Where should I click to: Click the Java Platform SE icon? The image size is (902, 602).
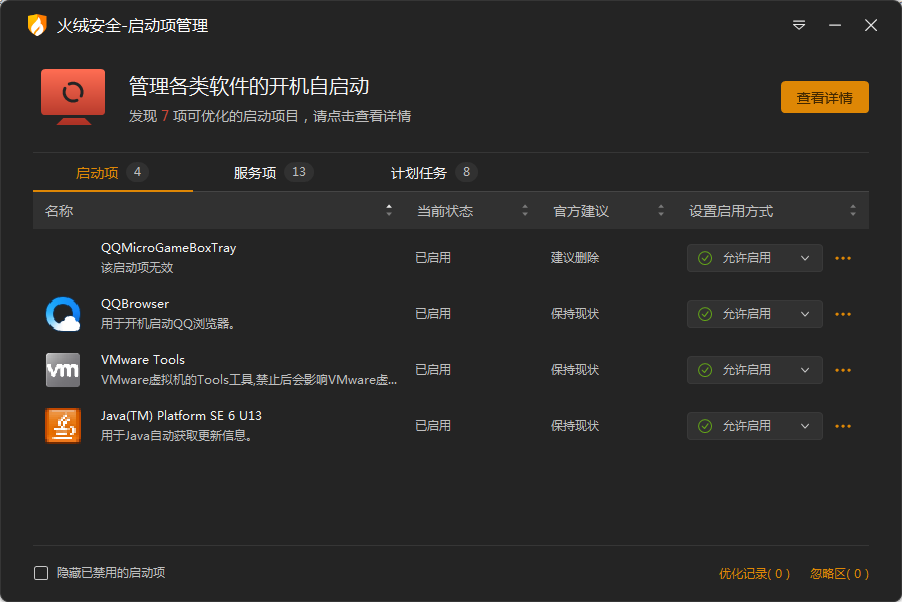pos(63,426)
